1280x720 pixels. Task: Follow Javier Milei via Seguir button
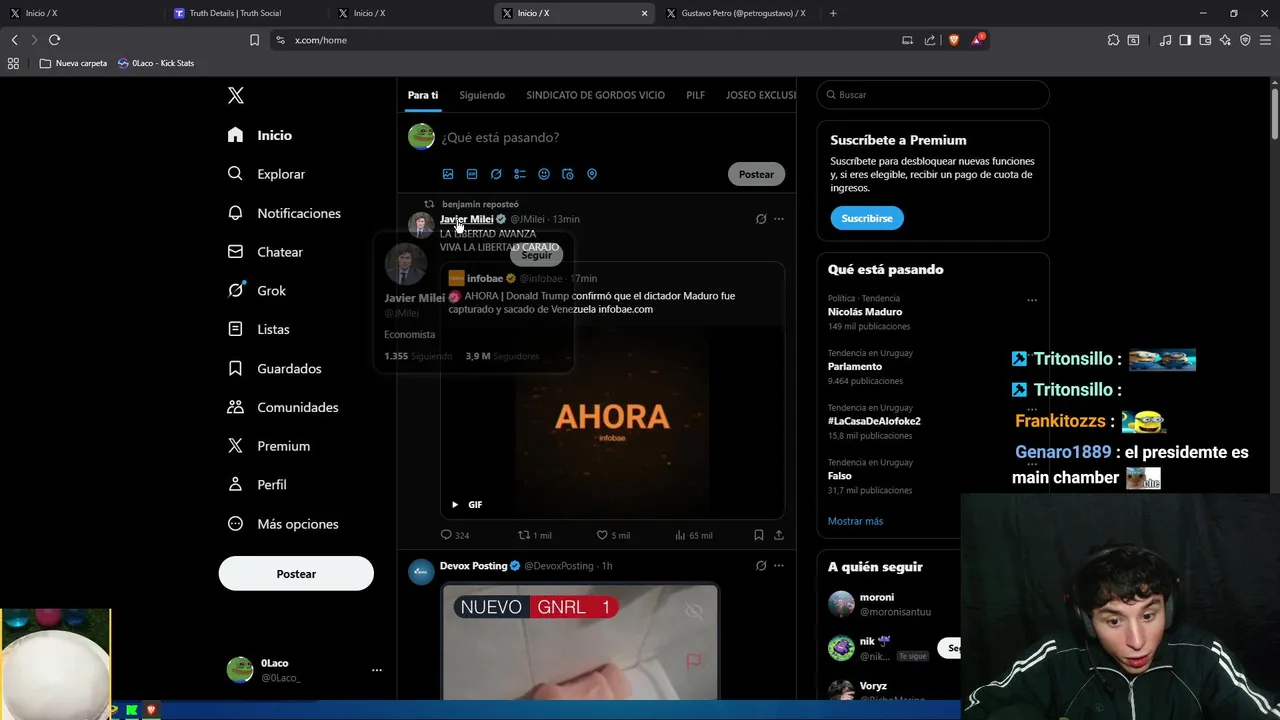click(x=536, y=255)
